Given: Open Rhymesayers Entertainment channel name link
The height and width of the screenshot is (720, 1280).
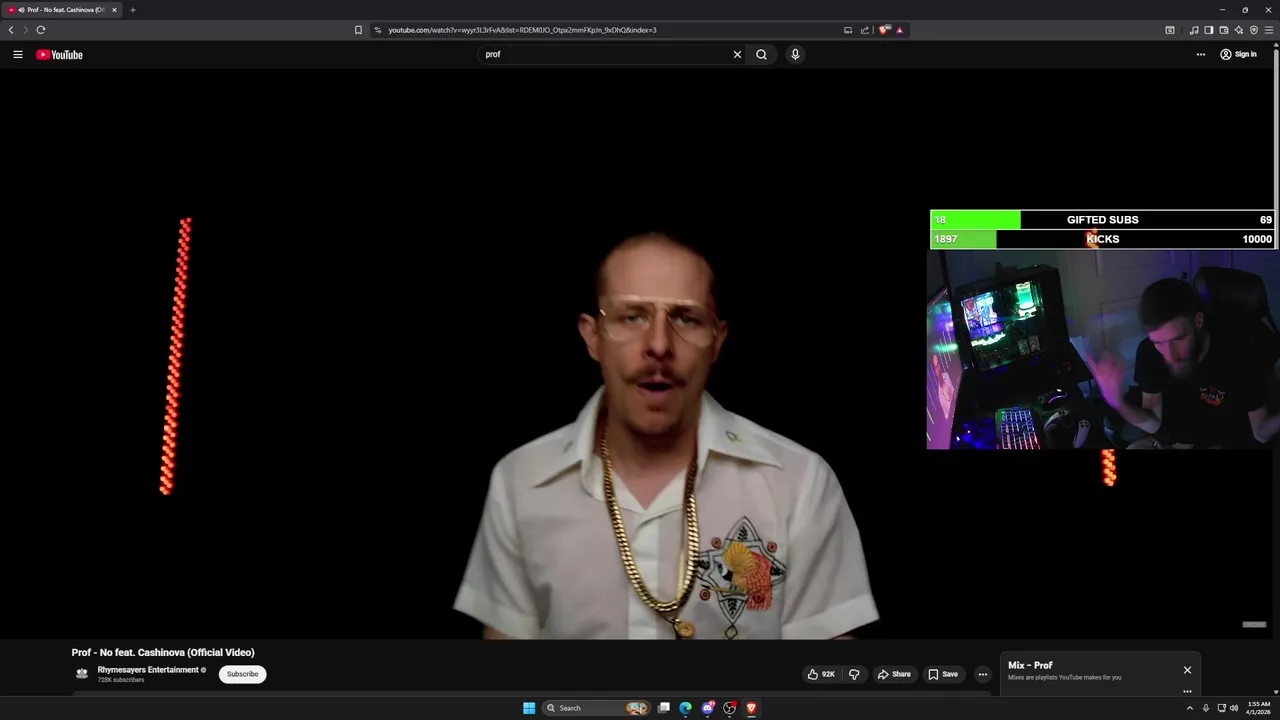Looking at the screenshot, I should click(148, 670).
